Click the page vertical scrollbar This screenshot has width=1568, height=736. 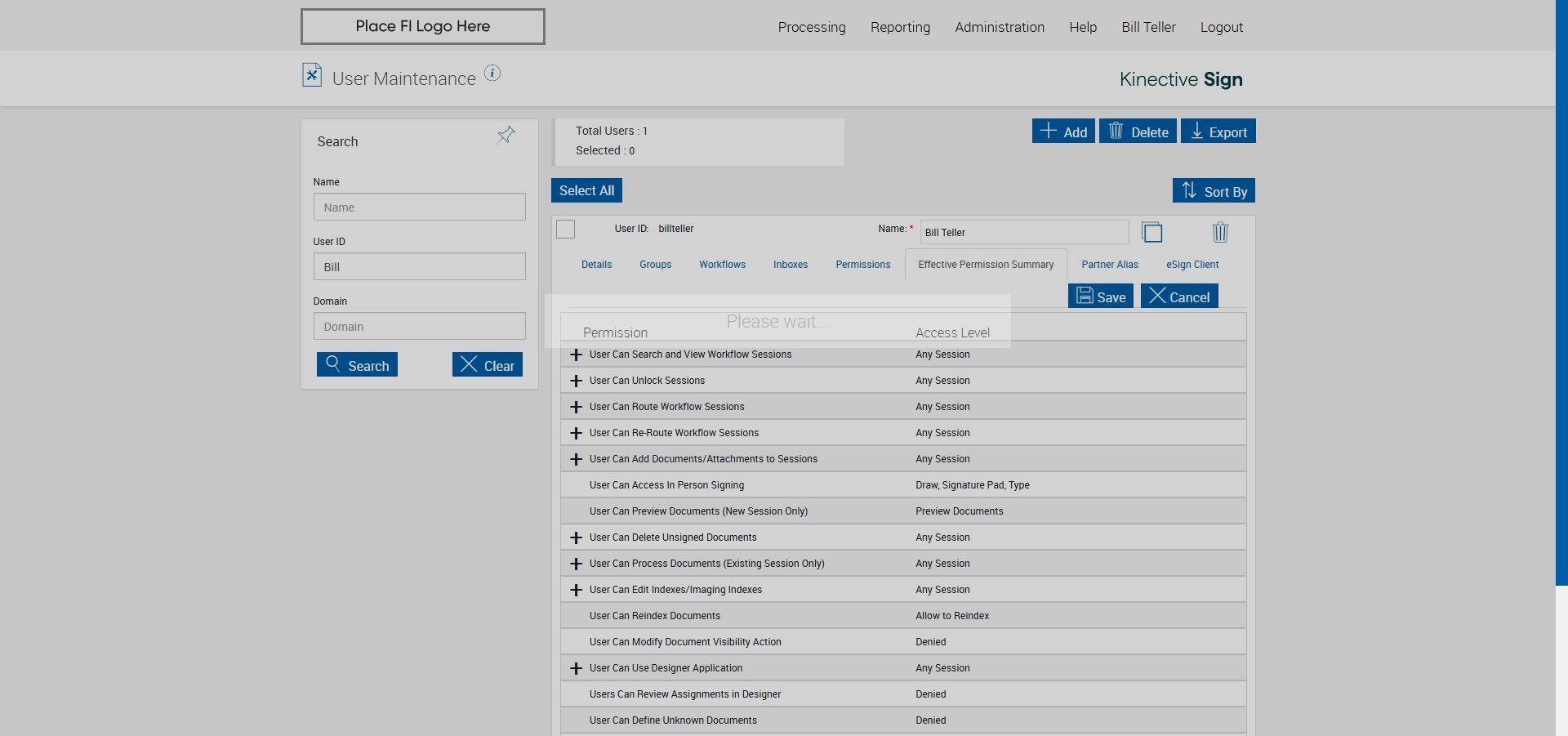pyautogui.click(x=1561, y=327)
